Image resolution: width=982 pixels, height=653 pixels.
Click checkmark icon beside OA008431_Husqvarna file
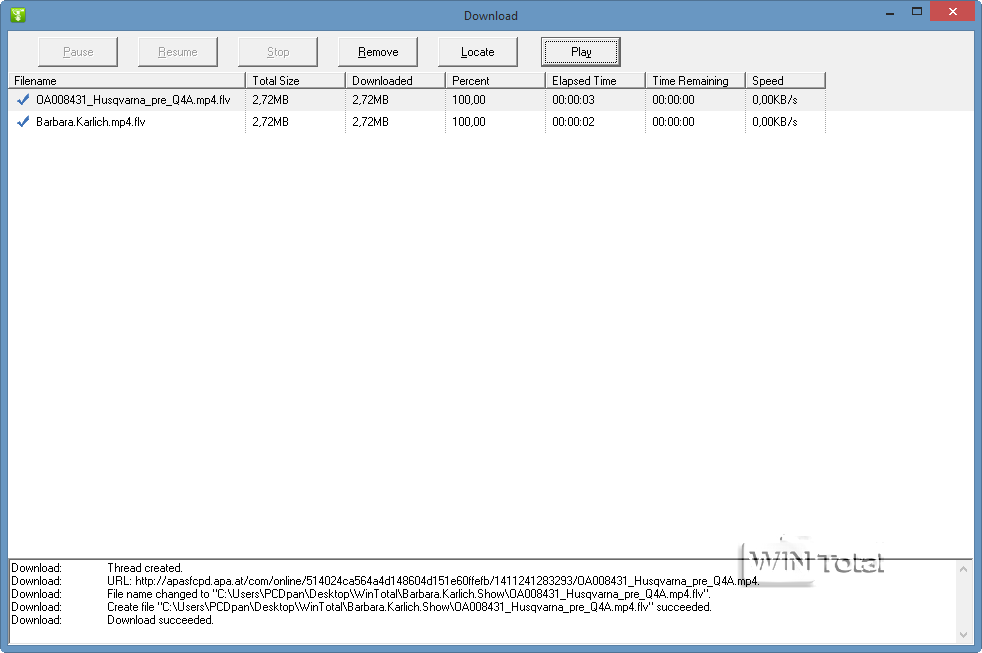[x=23, y=100]
